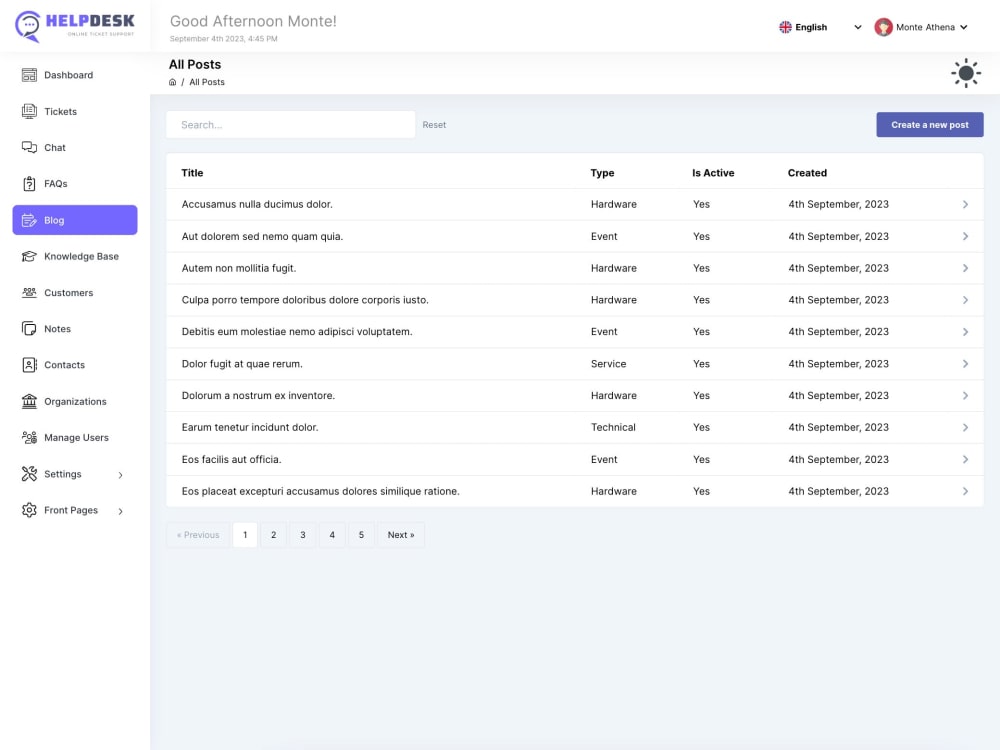Open the English language dropdown arrow
The width and height of the screenshot is (1000, 750).
click(858, 27)
